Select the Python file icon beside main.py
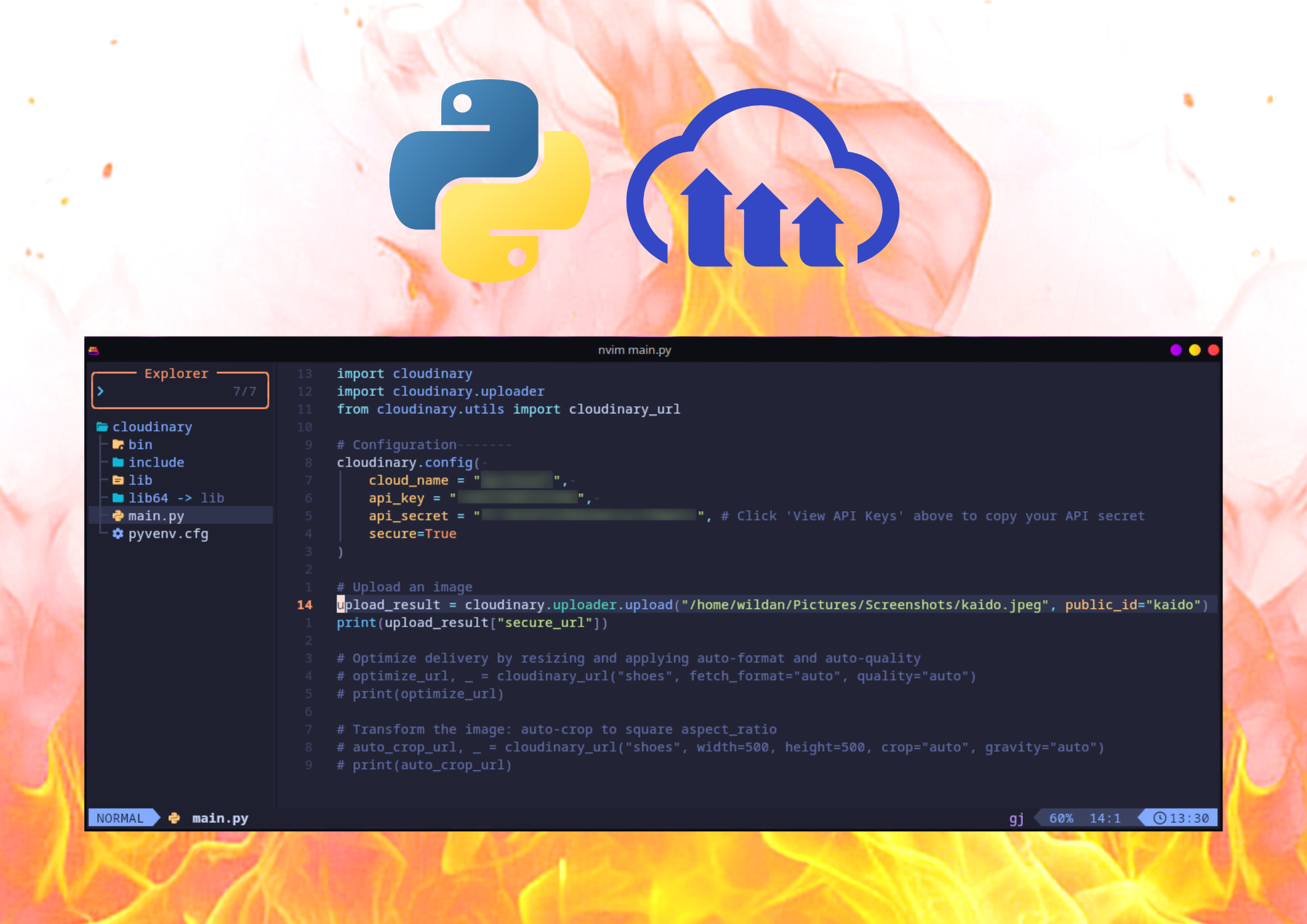1307x924 pixels. click(x=118, y=516)
